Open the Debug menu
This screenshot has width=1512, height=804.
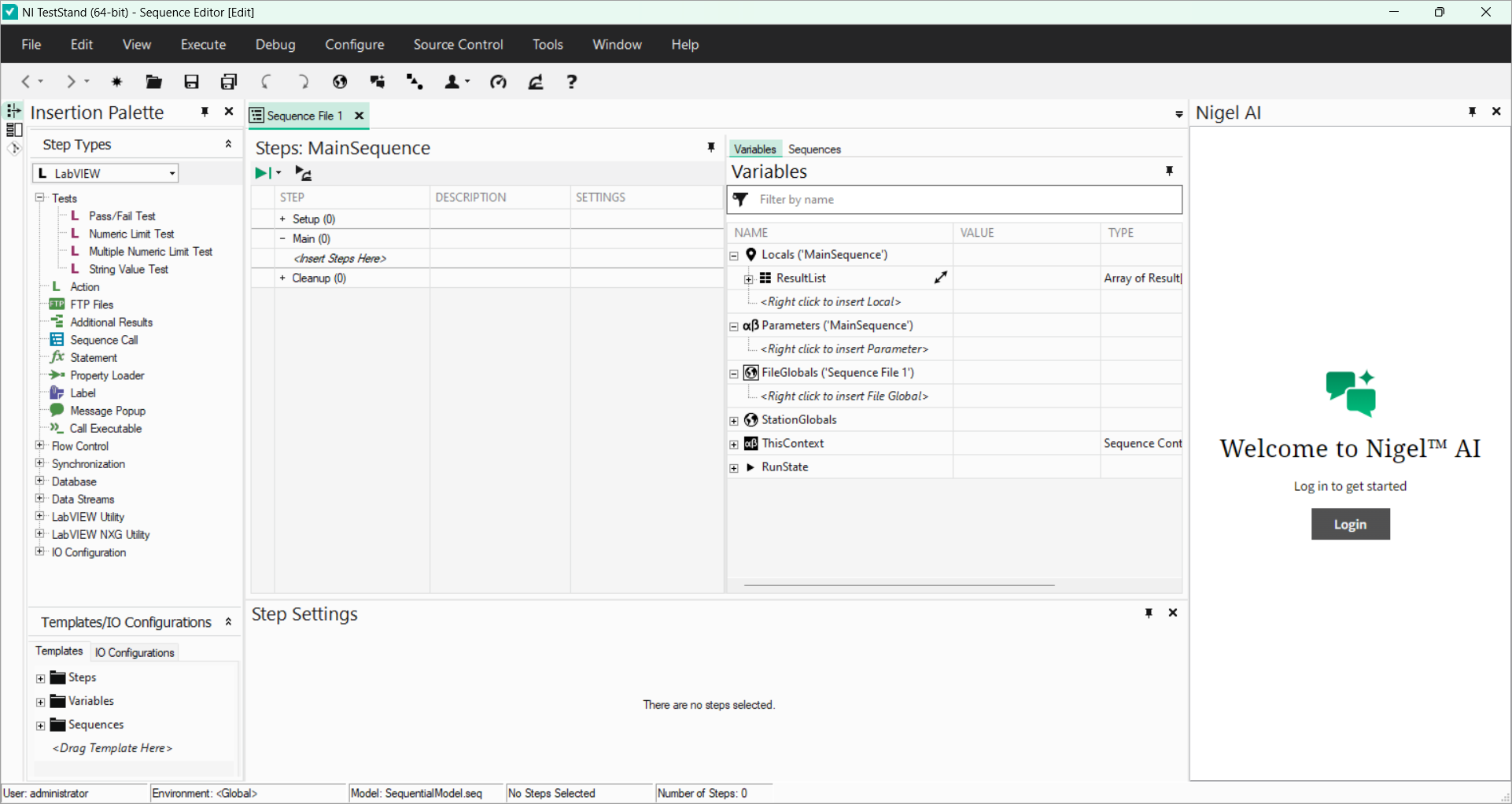coord(275,44)
